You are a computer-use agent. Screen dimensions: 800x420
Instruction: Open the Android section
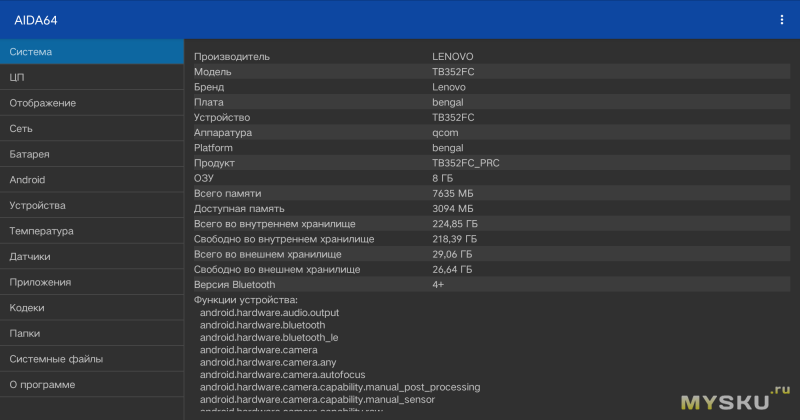92,180
